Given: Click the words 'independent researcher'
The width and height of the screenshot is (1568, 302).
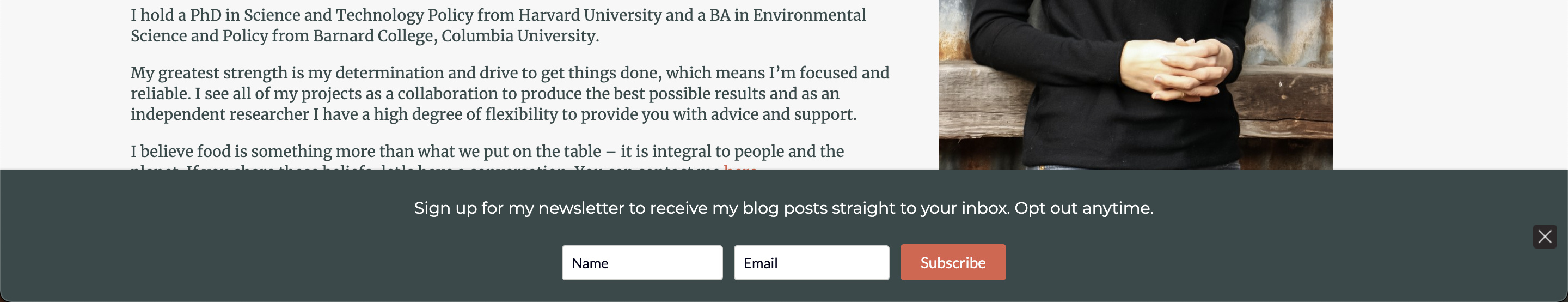Looking at the screenshot, I should (x=220, y=114).
